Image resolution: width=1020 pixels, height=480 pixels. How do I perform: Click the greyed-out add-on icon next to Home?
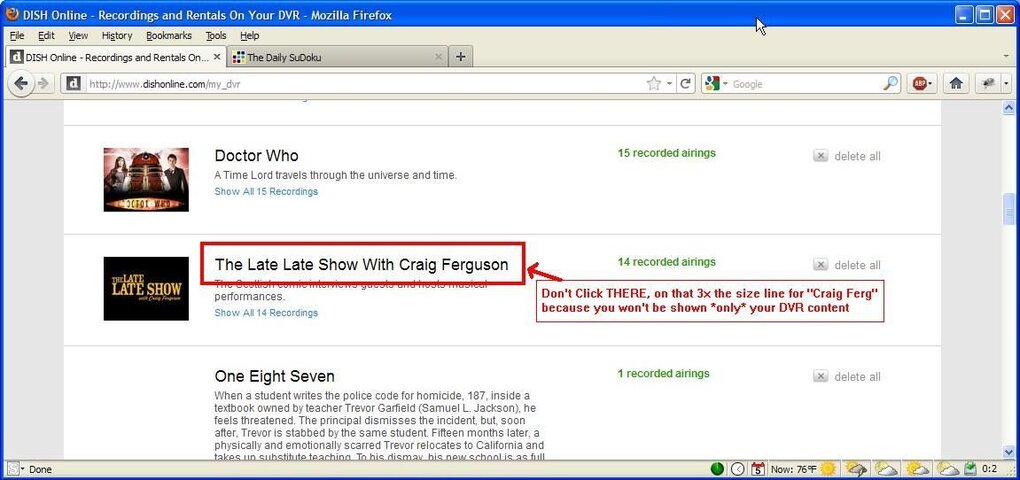989,83
